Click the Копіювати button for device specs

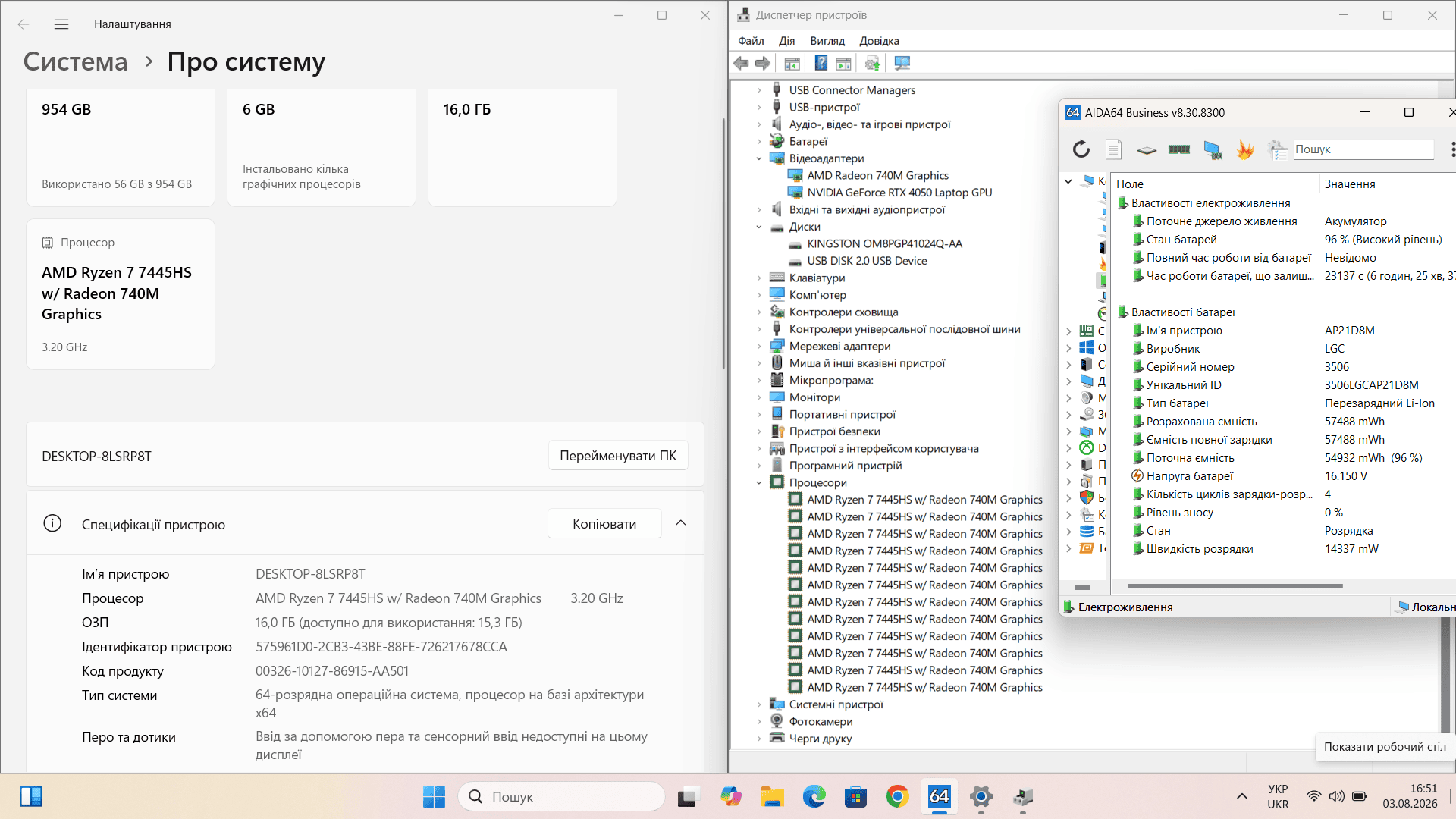tap(604, 523)
